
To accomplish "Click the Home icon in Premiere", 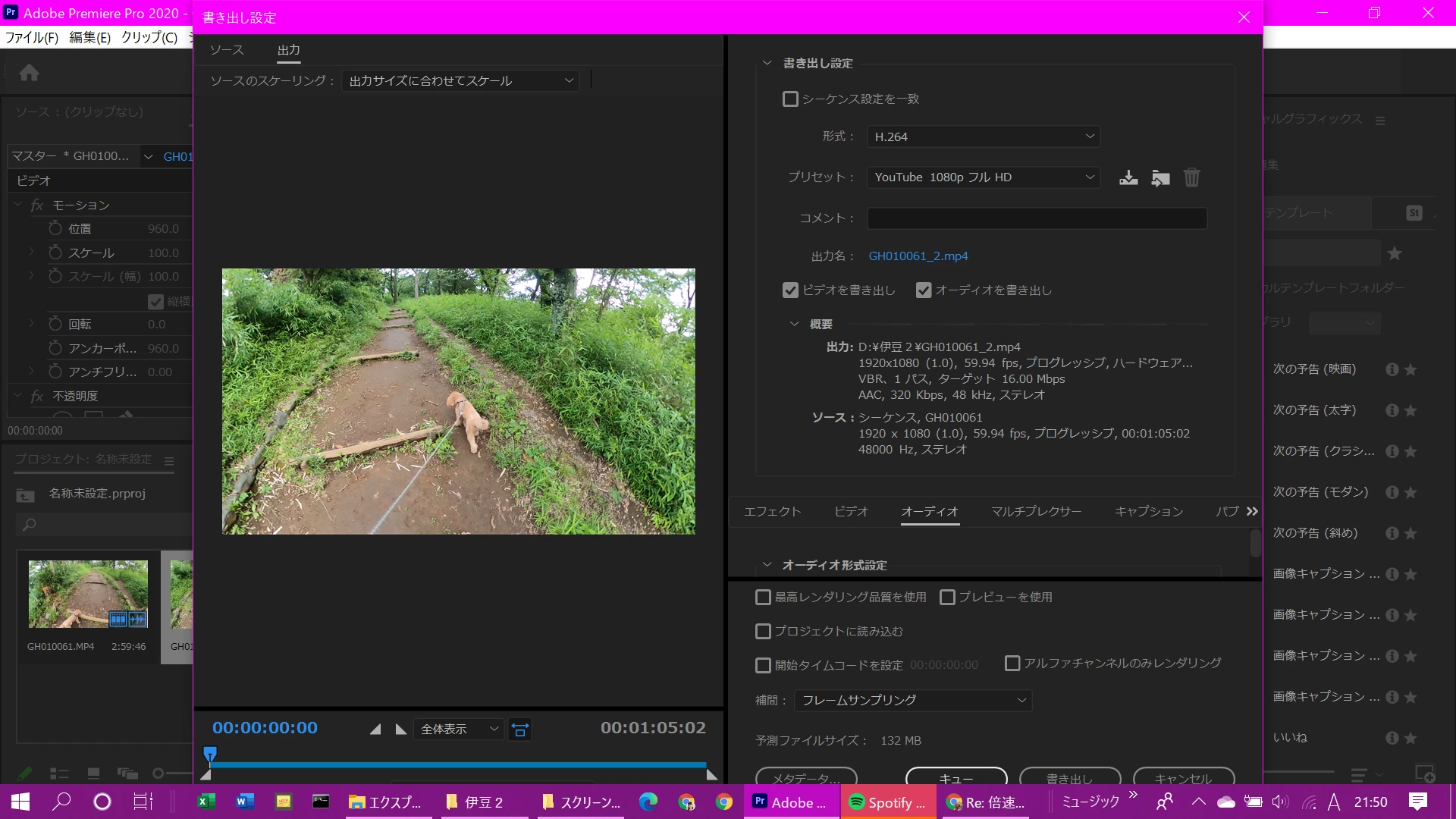I will [x=30, y=73].
